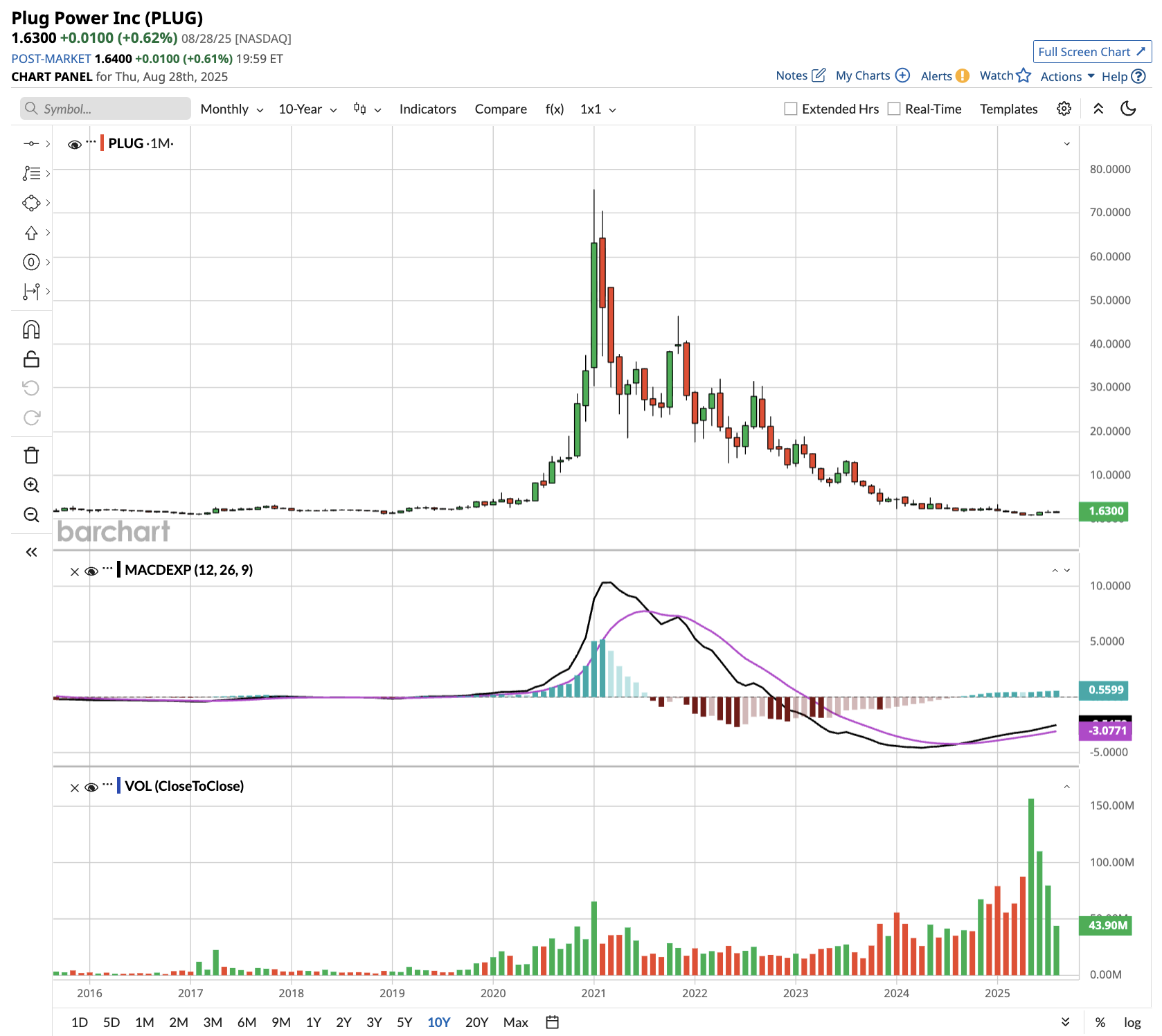Enable the Real-Time checkbox

[894, 109]
